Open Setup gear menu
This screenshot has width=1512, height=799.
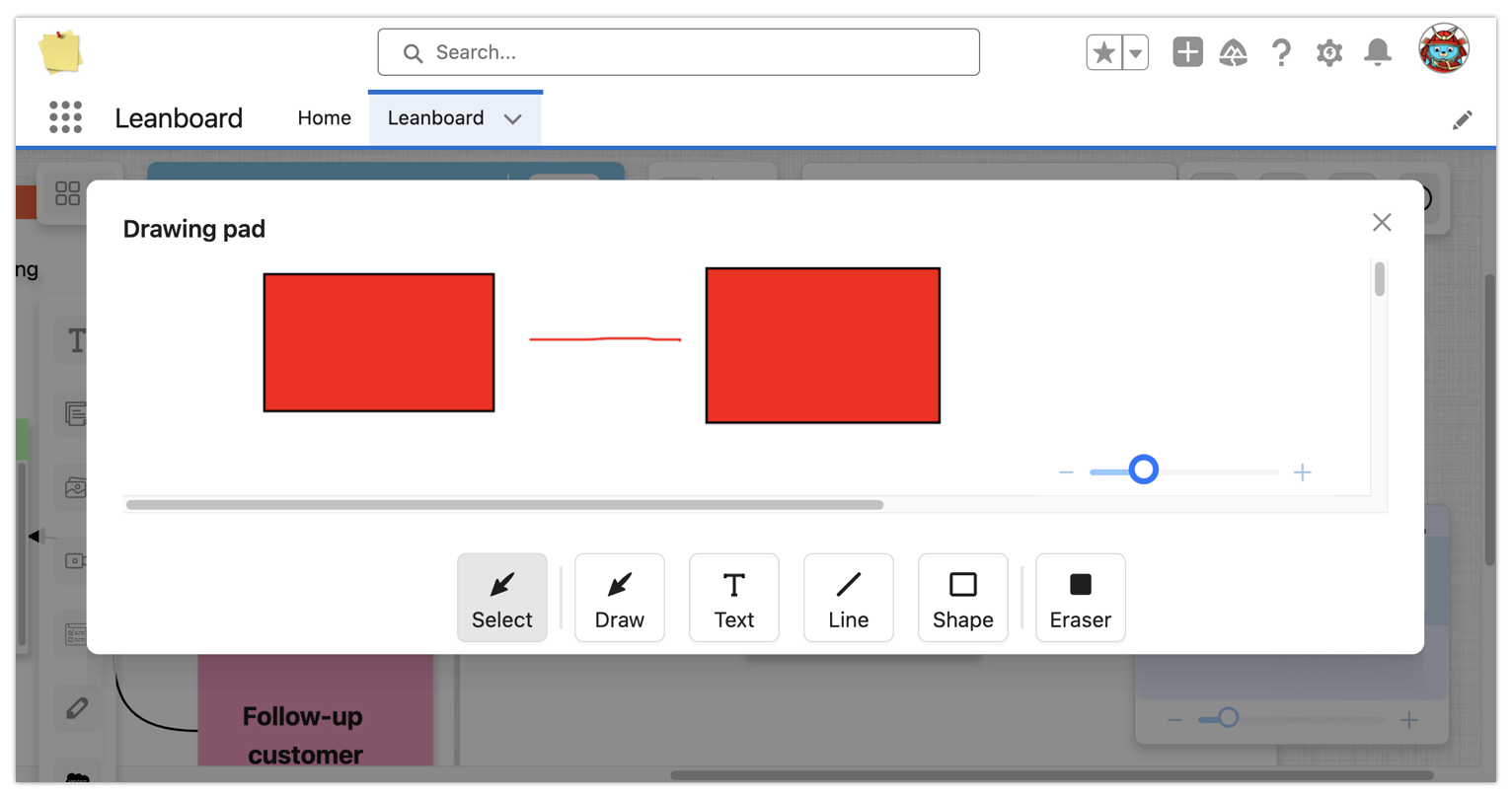[x=1328, y=52]
